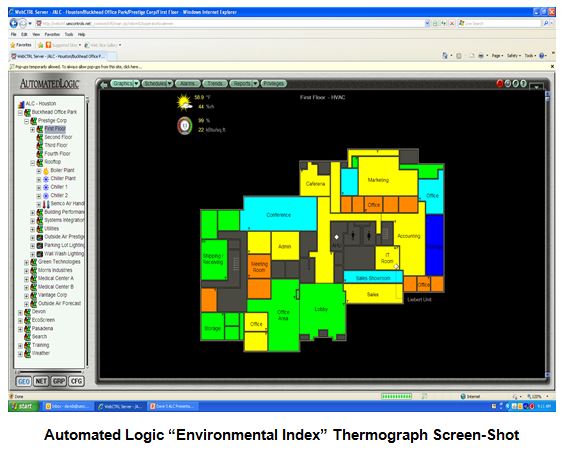Select the NET tree view button
The width and height of the screenshot is (563, 449).
tap(41, 382)
